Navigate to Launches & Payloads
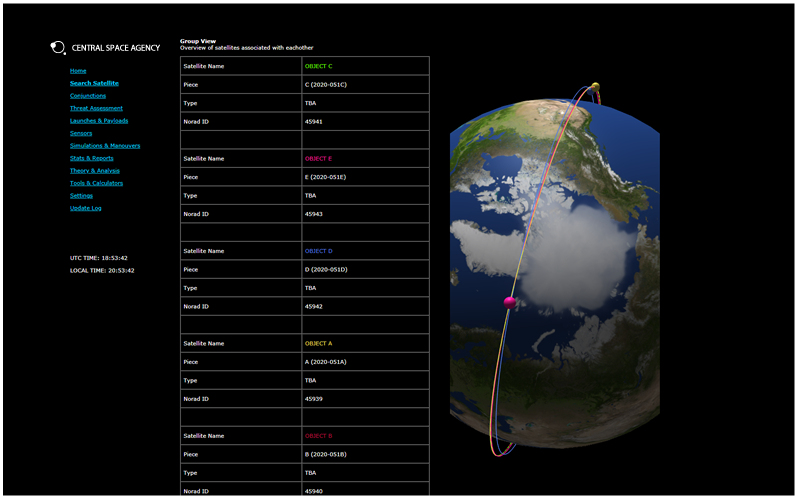Image resolution: width=800 pixels, height=500 pixels. point(99,121)
